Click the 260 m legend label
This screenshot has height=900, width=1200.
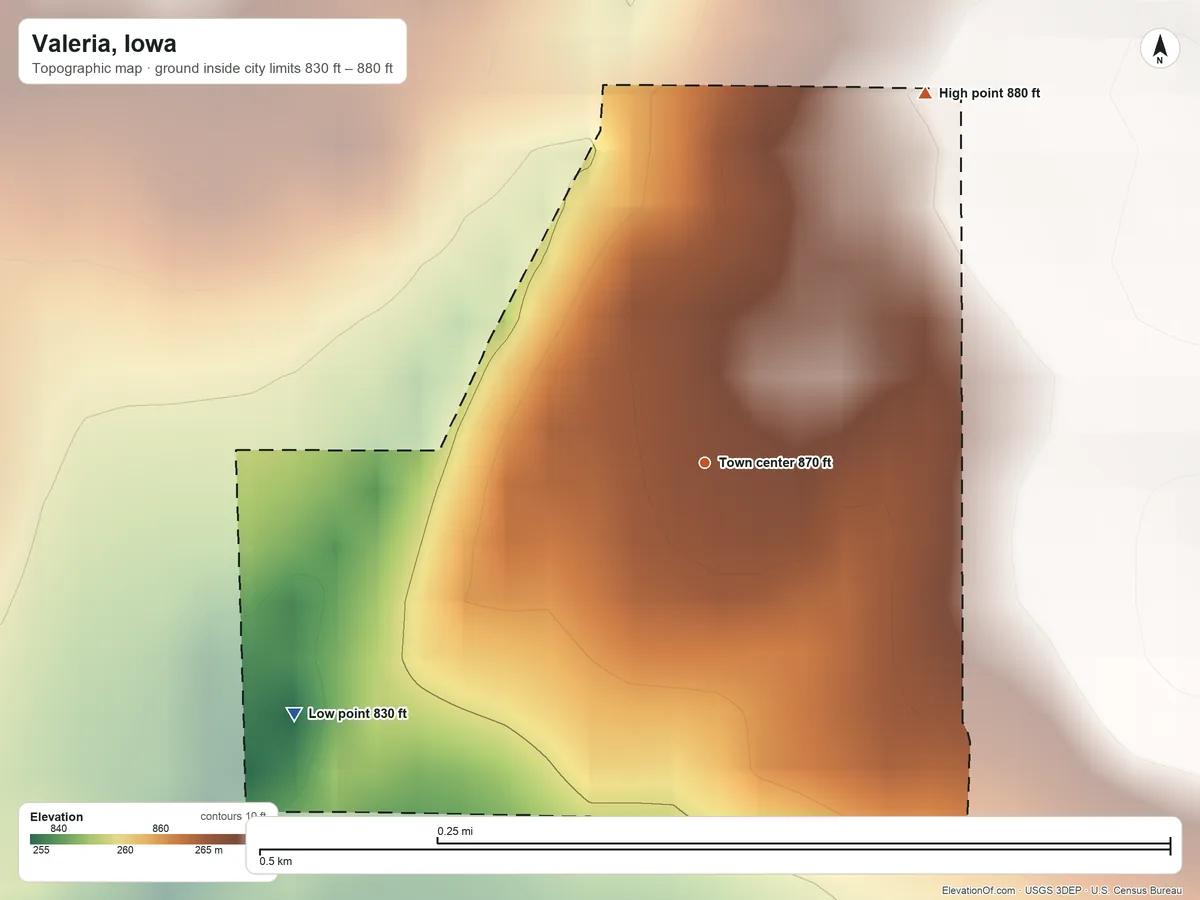click(125, 851)
